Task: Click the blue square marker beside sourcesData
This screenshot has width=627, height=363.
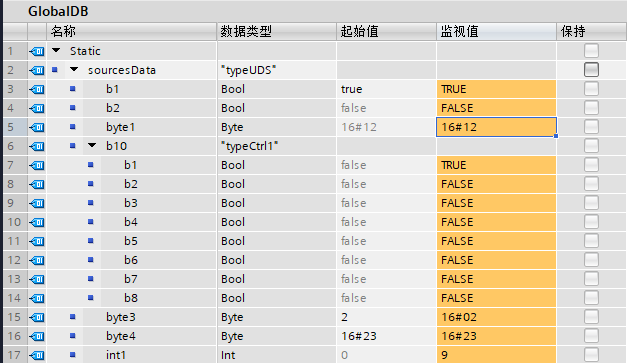Action: click(55, 70)
